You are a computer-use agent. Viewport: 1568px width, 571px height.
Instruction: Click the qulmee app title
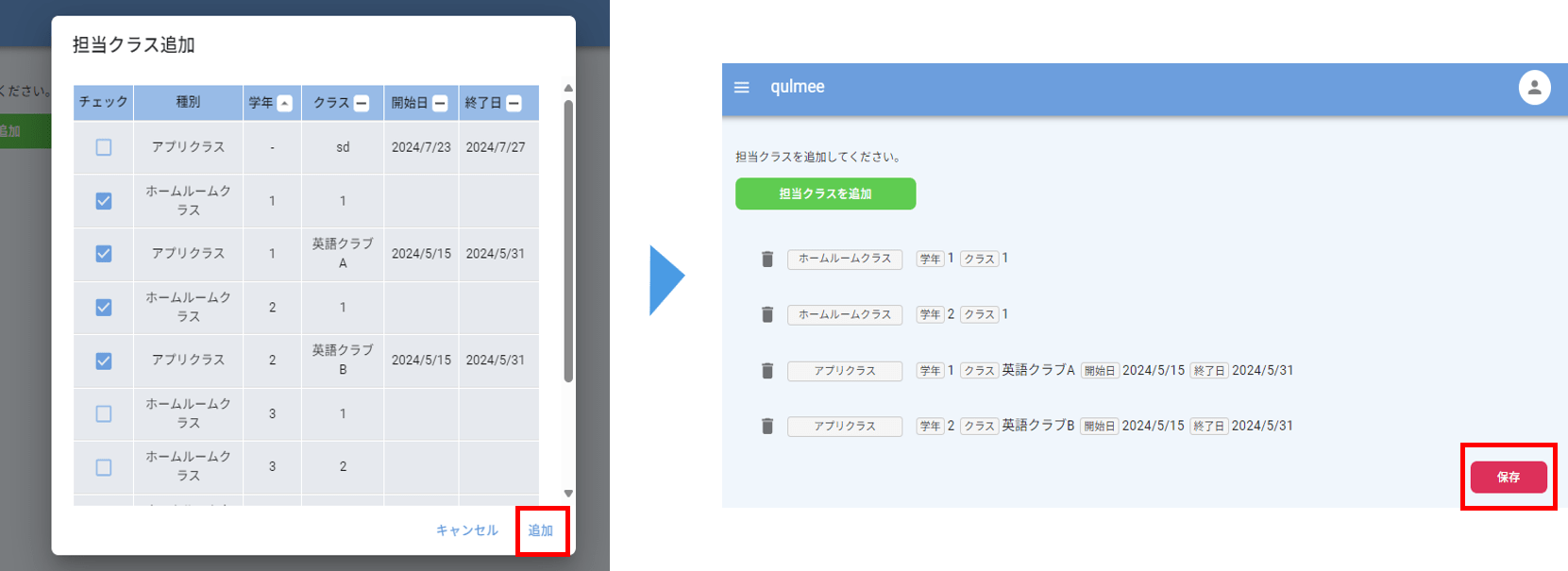click(798, 87)
